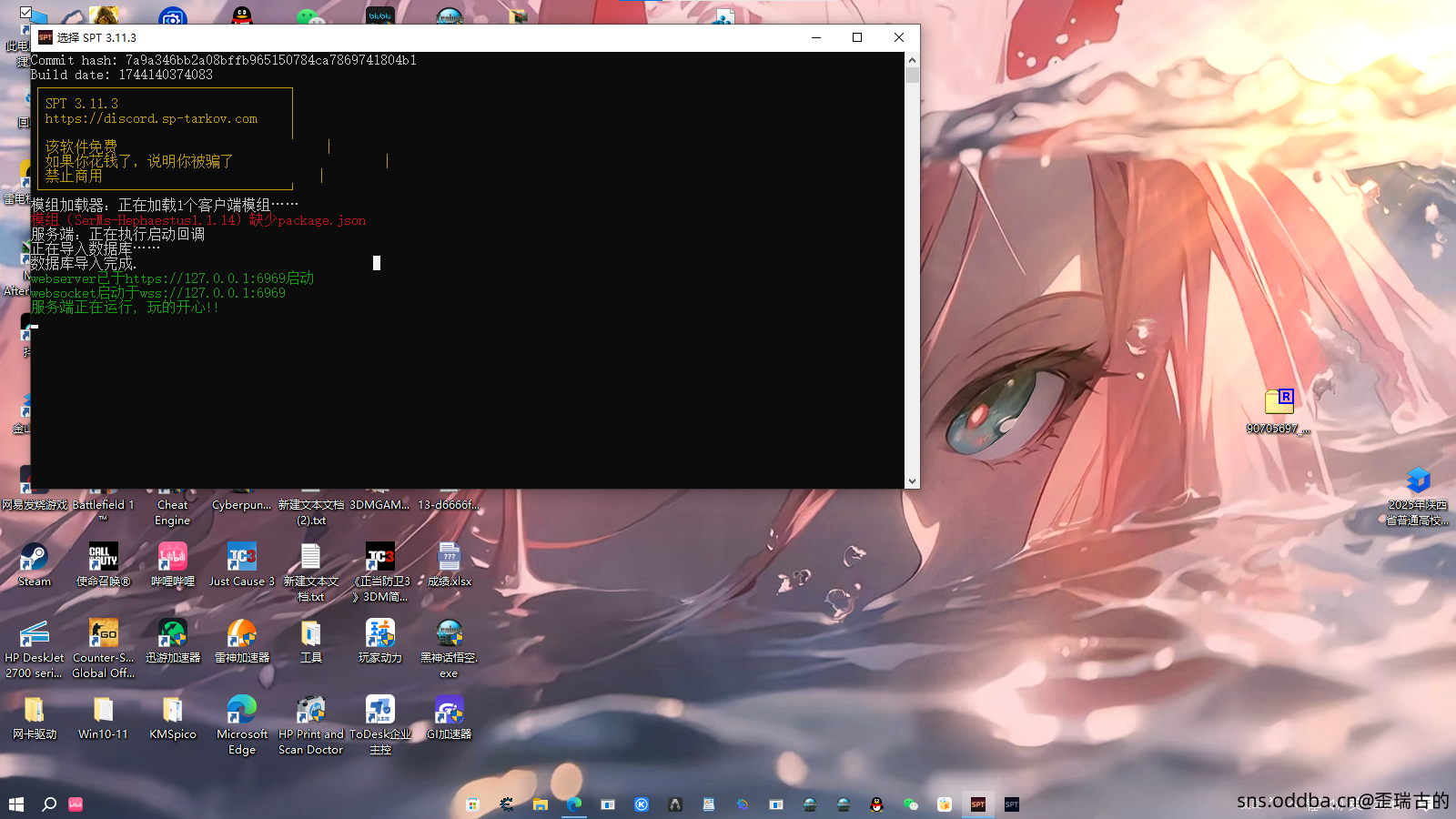The height and width of the screenshot is (819, 1456).
Task: Click the 服务端正在运行 green status line
Action: 125,308
